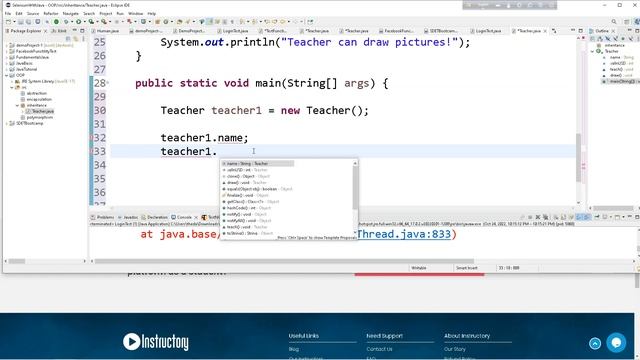
Task: Select the Package Explorer tab
Action: 23,31
